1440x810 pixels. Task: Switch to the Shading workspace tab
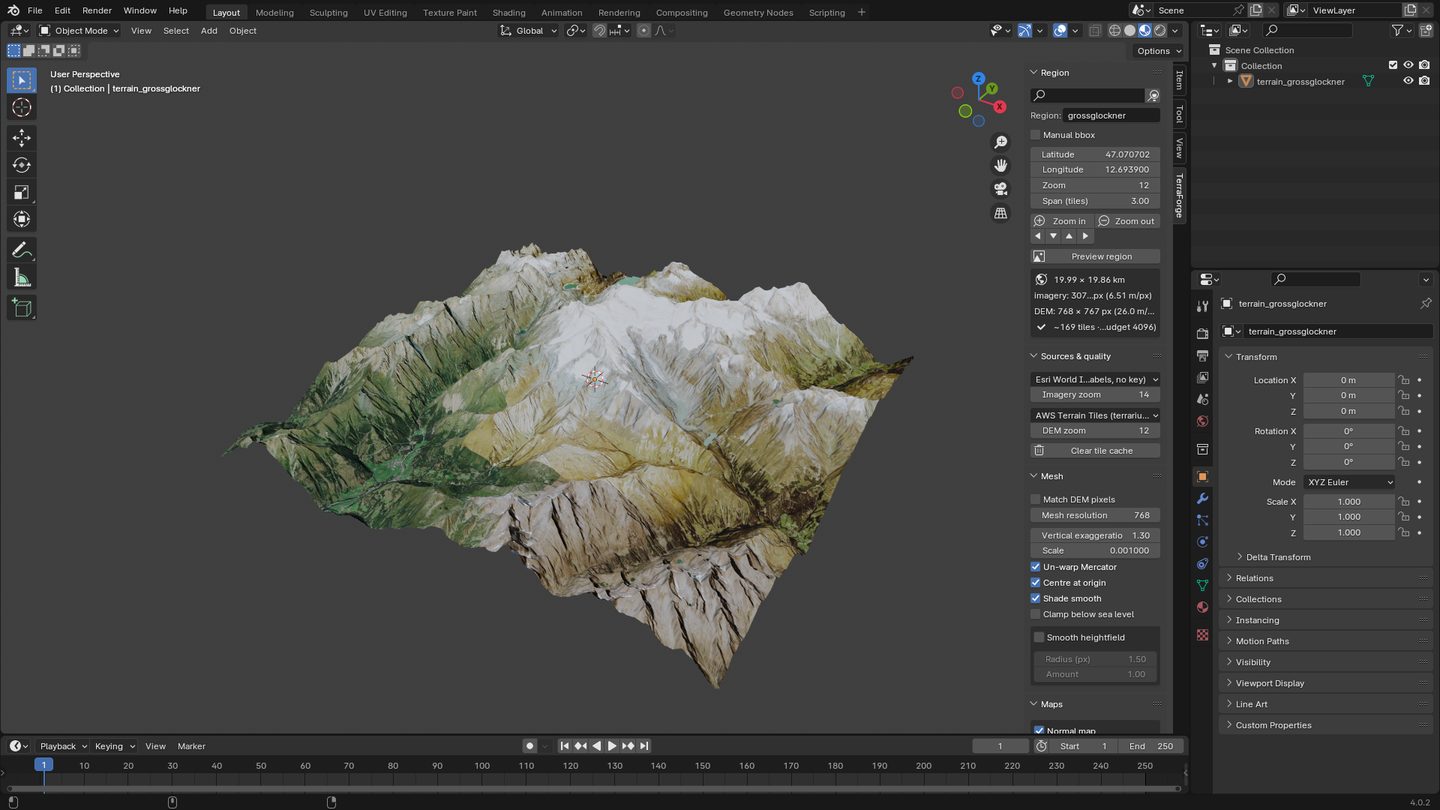(509, 12)
